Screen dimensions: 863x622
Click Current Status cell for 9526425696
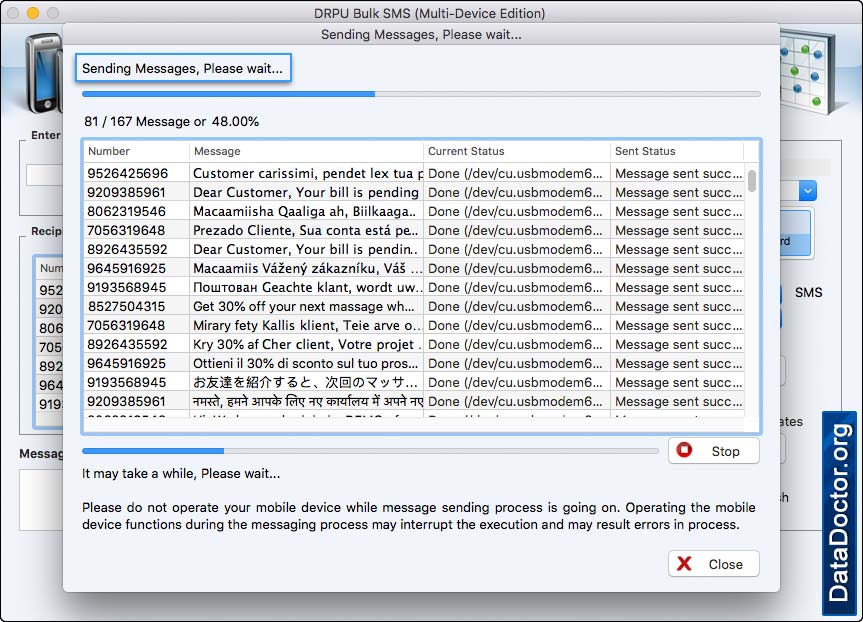pyautogui.click(x=515, y=173)
